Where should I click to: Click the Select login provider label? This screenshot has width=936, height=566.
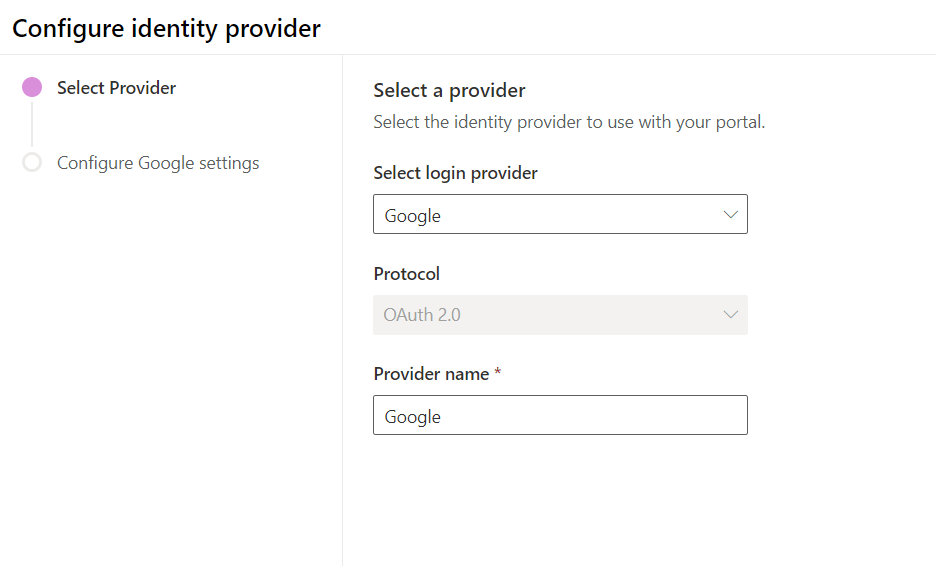455,173
